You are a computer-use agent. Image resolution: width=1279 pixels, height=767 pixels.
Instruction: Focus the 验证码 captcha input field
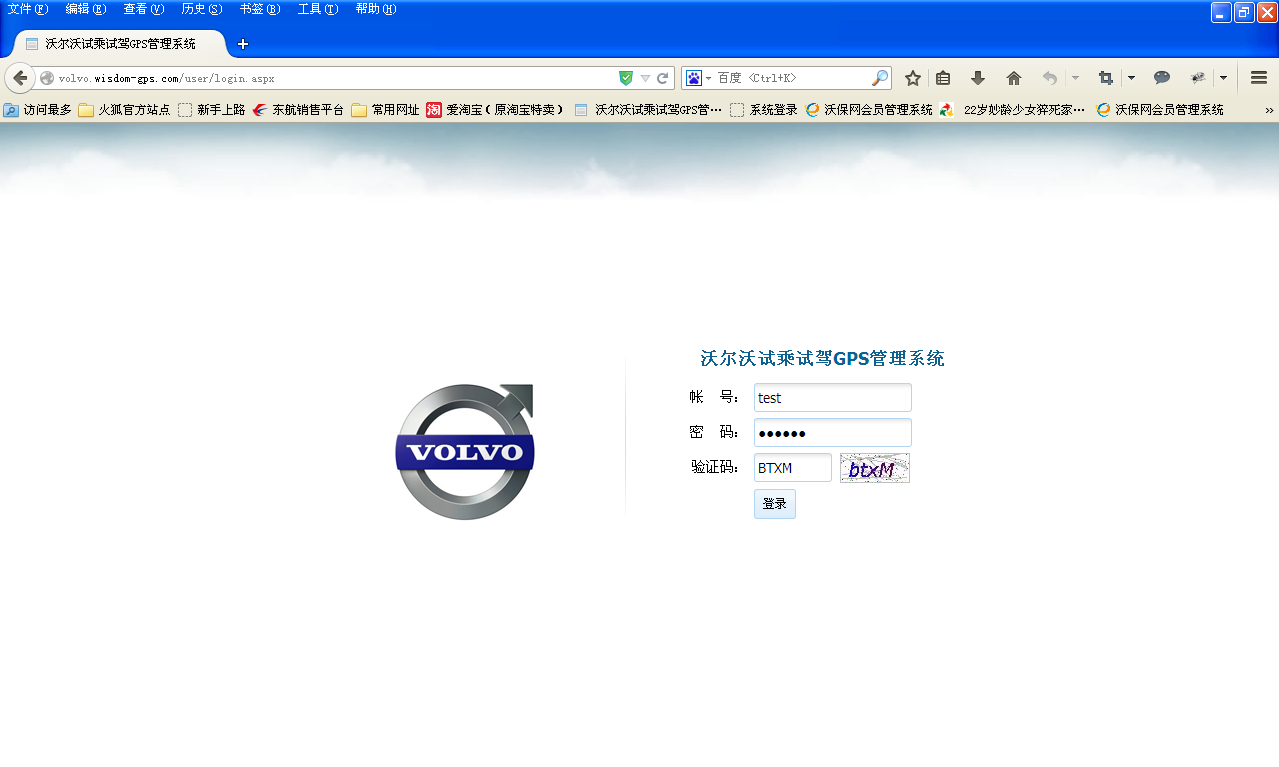793,468
